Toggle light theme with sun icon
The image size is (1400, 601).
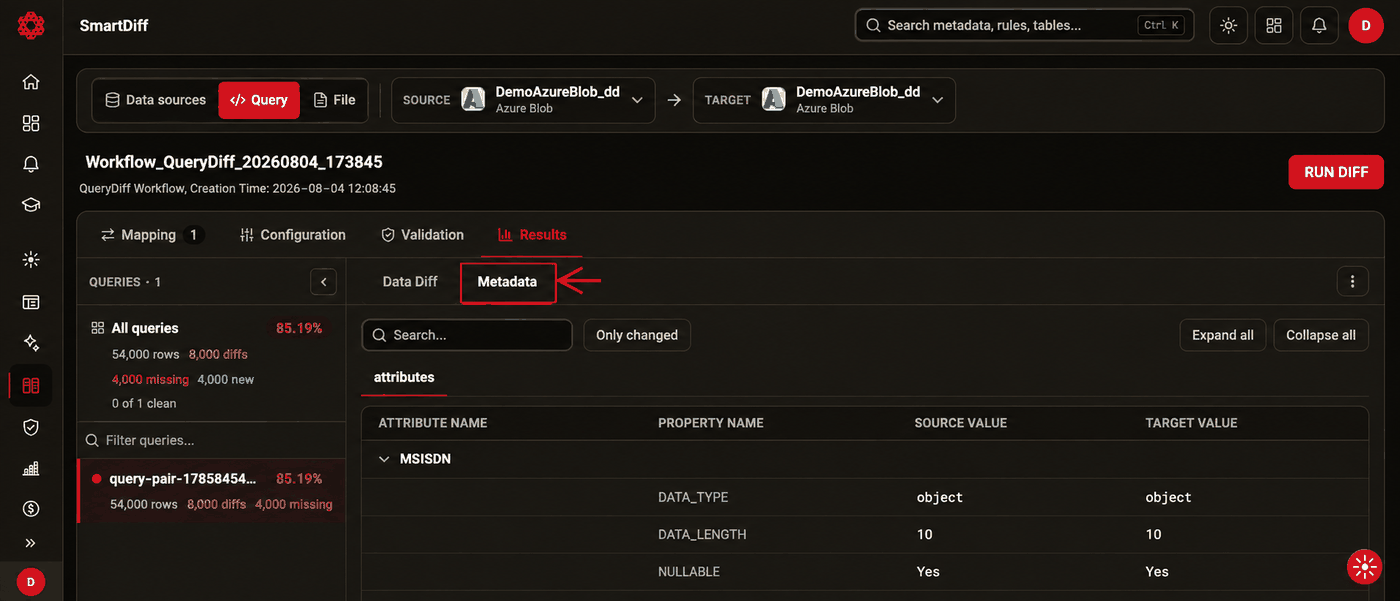point(1229,26)
